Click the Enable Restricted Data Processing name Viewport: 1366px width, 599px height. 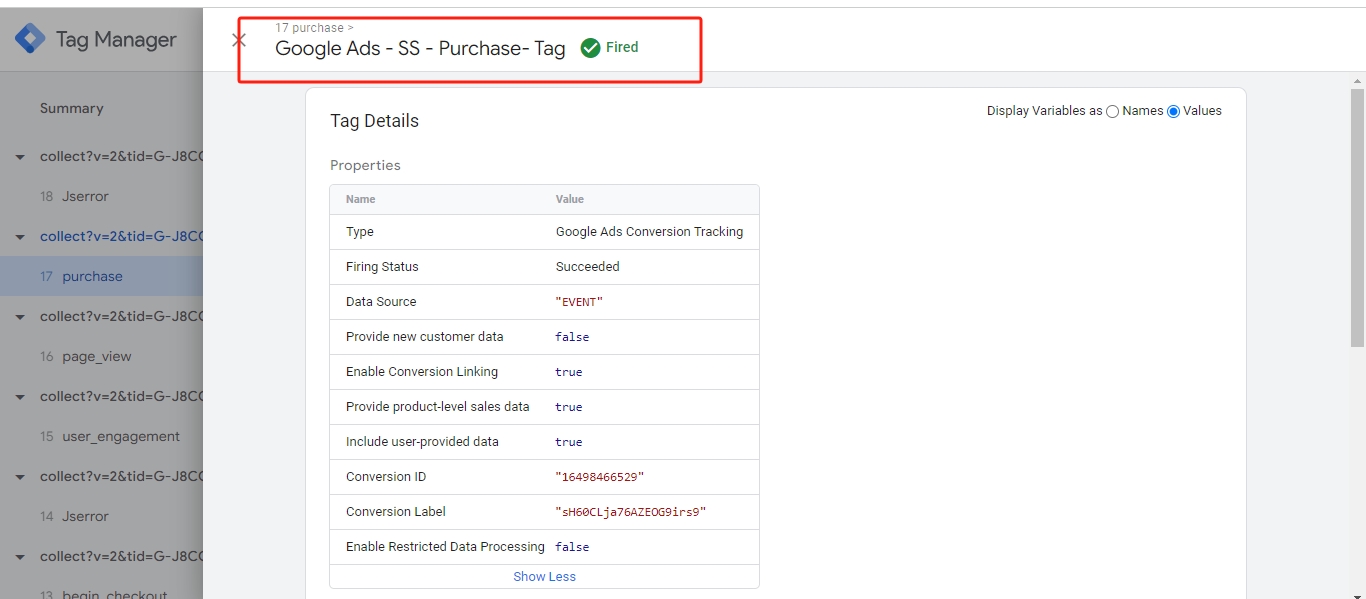445,547
